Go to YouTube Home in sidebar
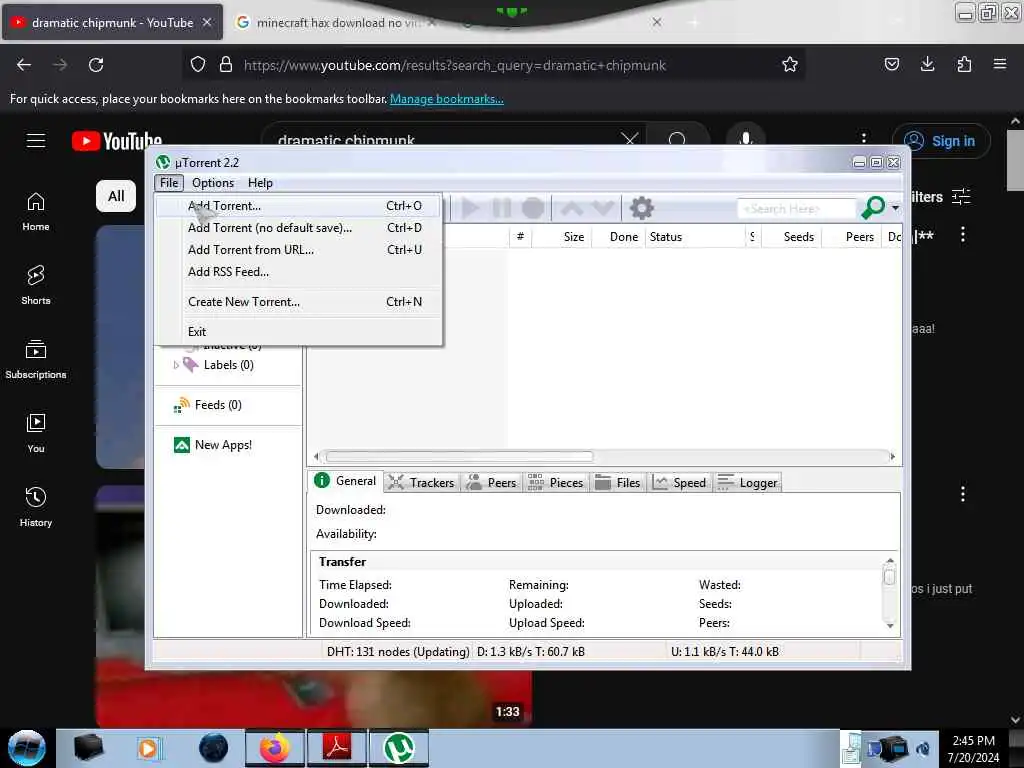 [36, 213]
